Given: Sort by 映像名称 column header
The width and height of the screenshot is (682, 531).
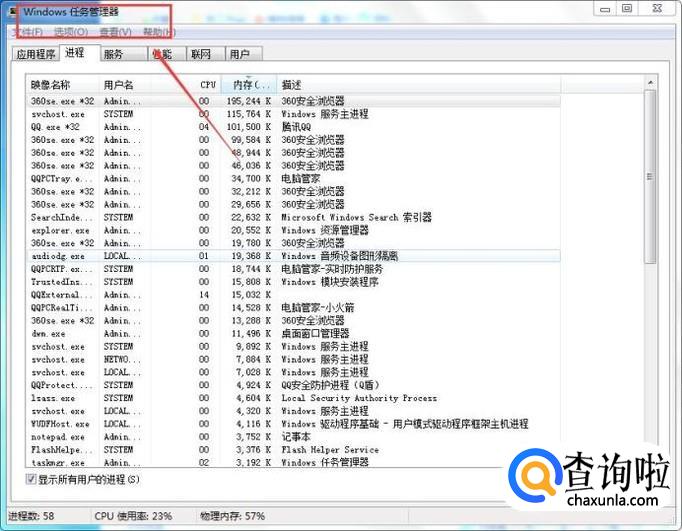Looking at the screenshot, I should click(63, 85).
